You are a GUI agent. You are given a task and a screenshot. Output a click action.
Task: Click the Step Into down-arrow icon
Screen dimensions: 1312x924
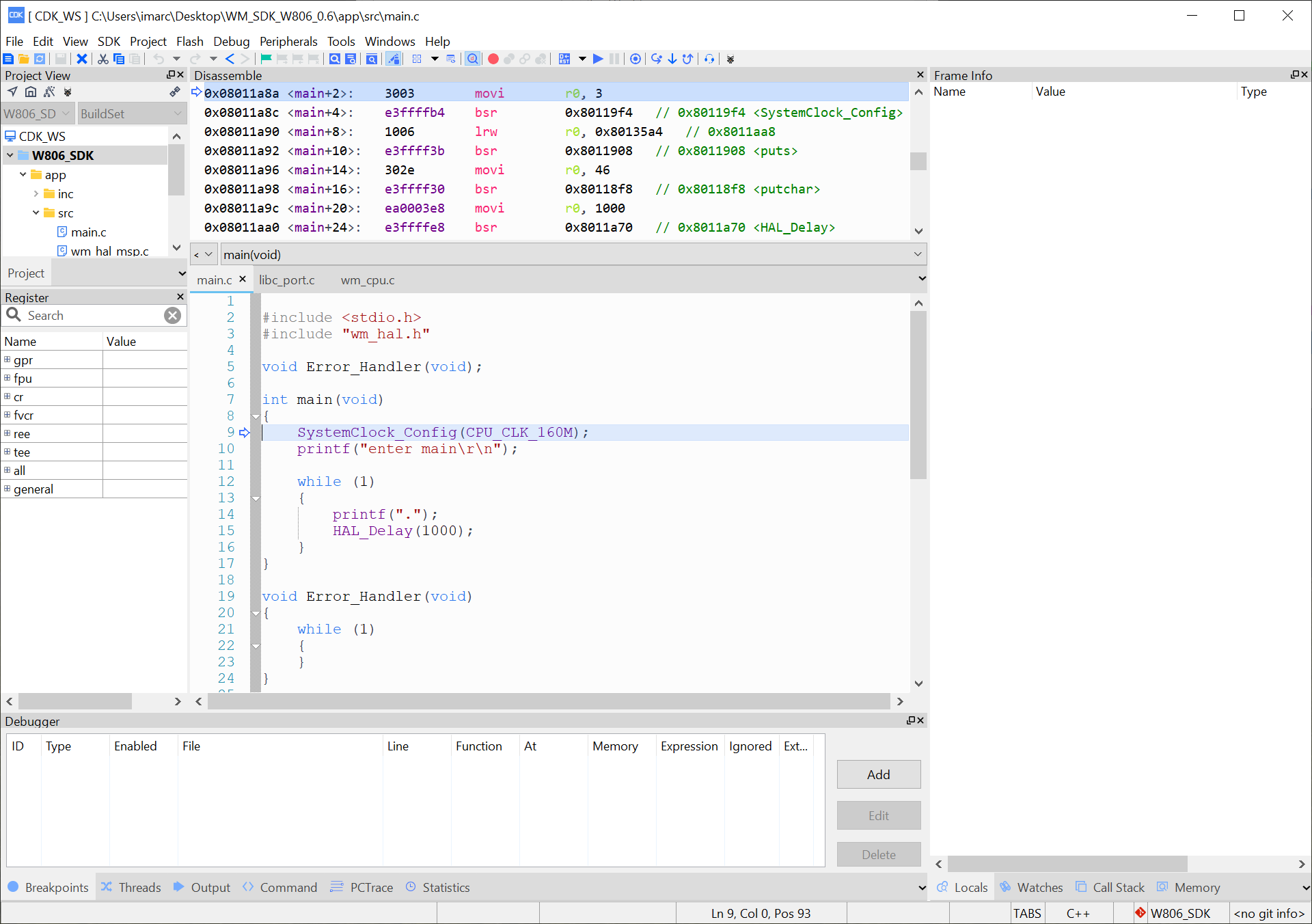click(x=672, y=59)
